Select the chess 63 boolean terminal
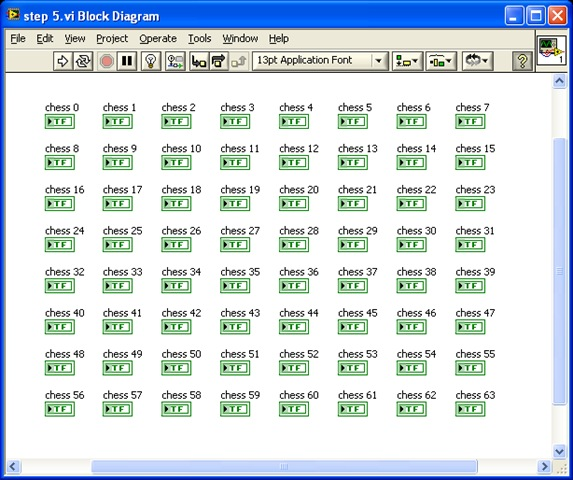573x480 pixels. pyautogui.click(x=470, y=409)
